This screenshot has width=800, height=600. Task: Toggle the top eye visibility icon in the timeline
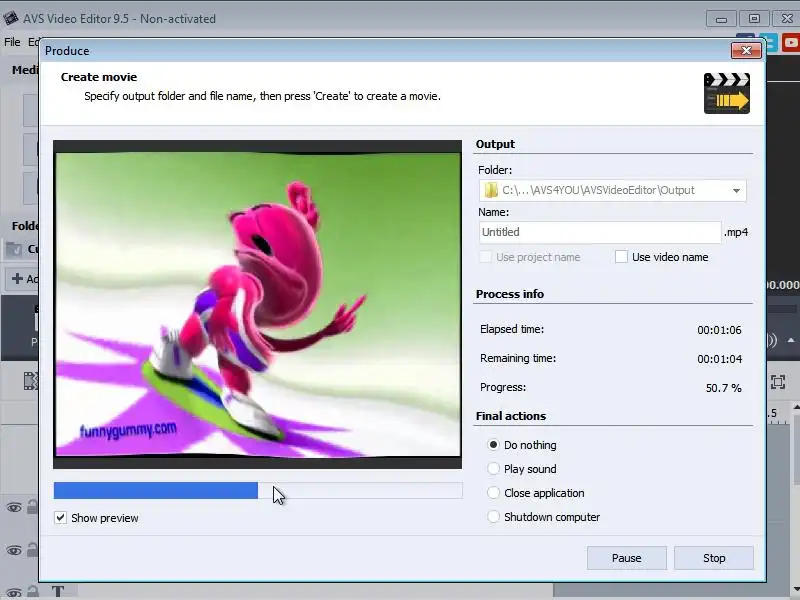[x=14, y=507]
